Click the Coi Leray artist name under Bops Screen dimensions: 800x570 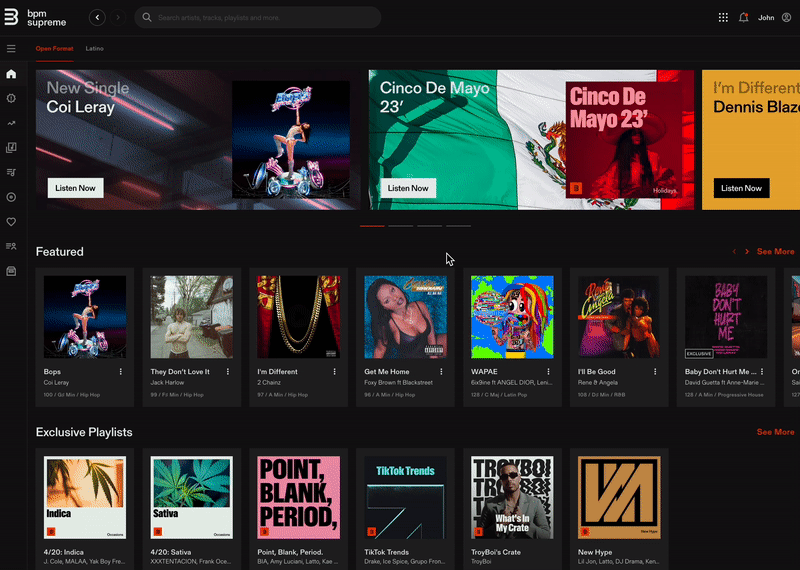pyautogui.click(x=56, y=382)
